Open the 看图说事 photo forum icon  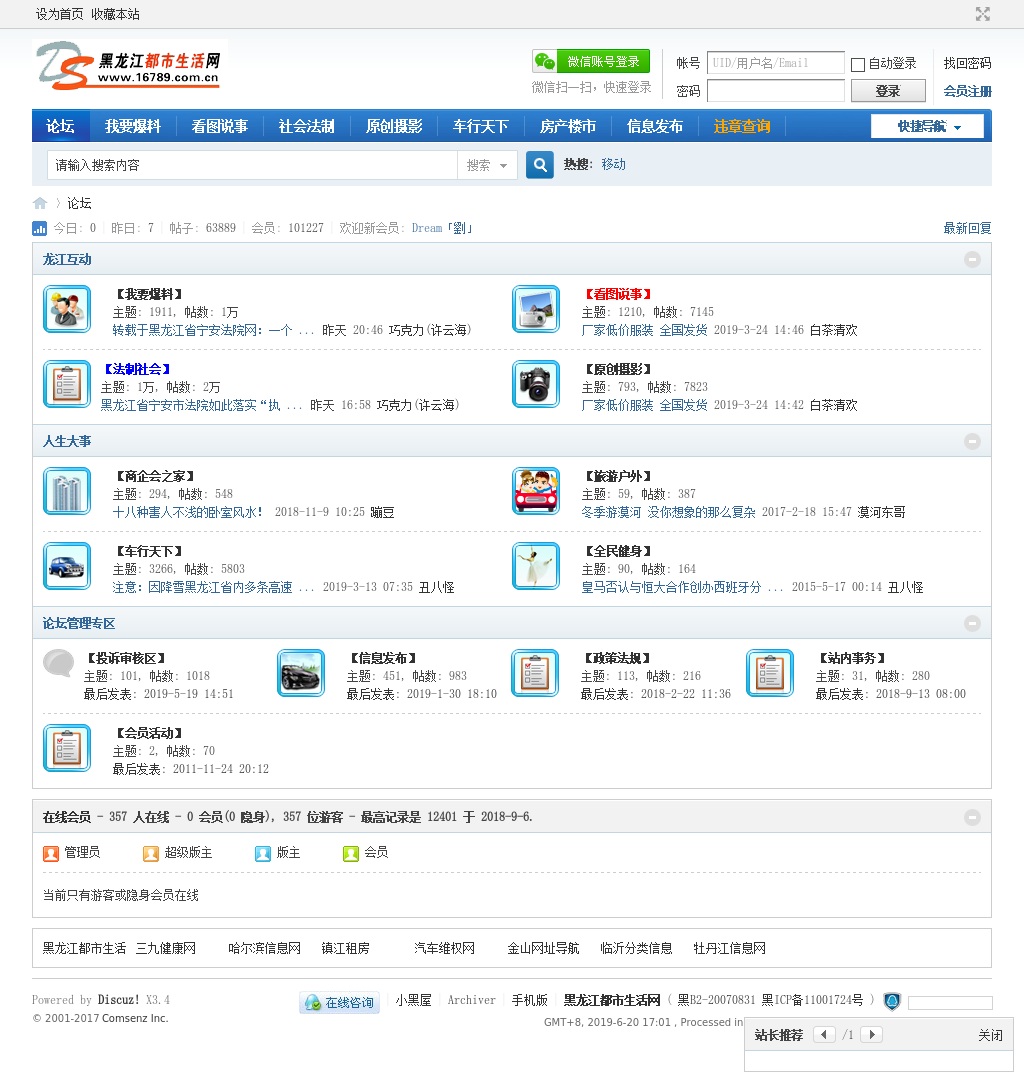[x=536, y=309]
